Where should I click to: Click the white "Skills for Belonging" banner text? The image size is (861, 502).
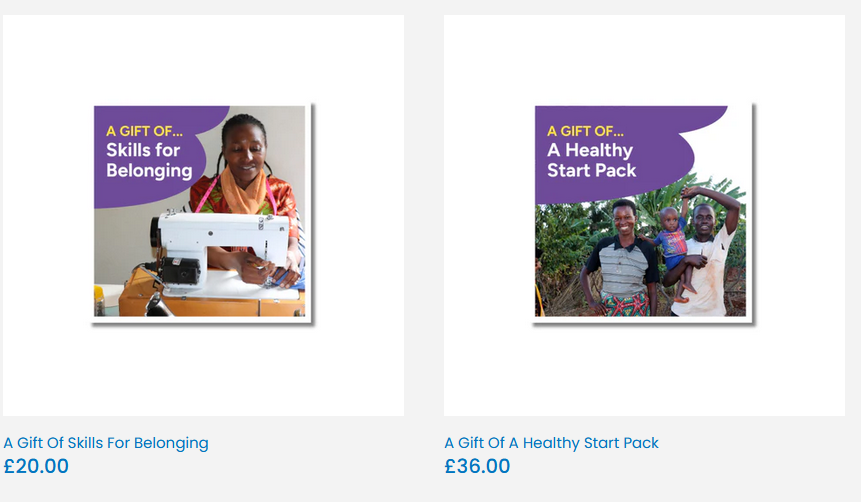pyautogui.click(x=149, y=160)
